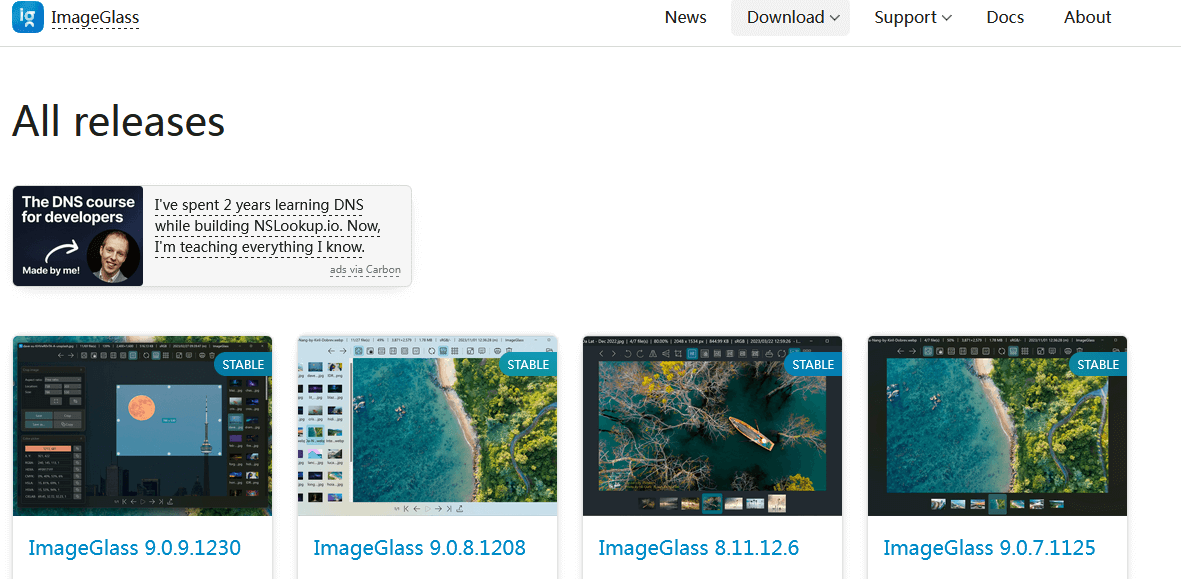Open the ImageGlass 8.11.12.6 screenshot thumbnail
1181x579 pixels.
[x=712, y=426]
